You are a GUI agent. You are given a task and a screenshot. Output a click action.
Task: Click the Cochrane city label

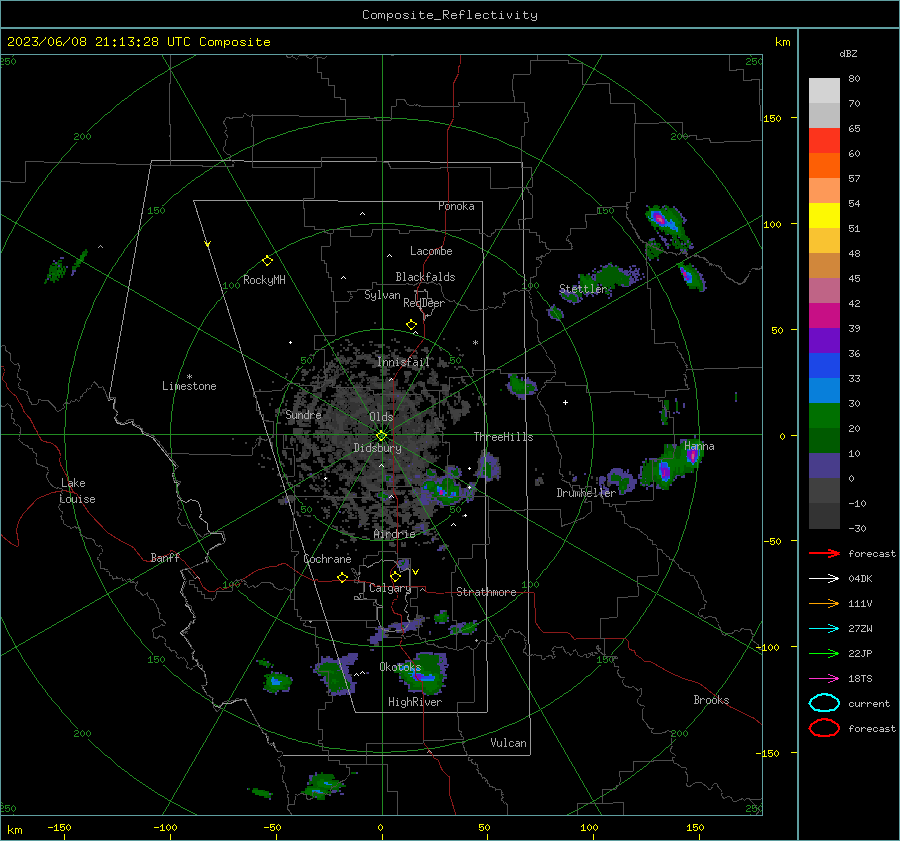click(327, 559)
